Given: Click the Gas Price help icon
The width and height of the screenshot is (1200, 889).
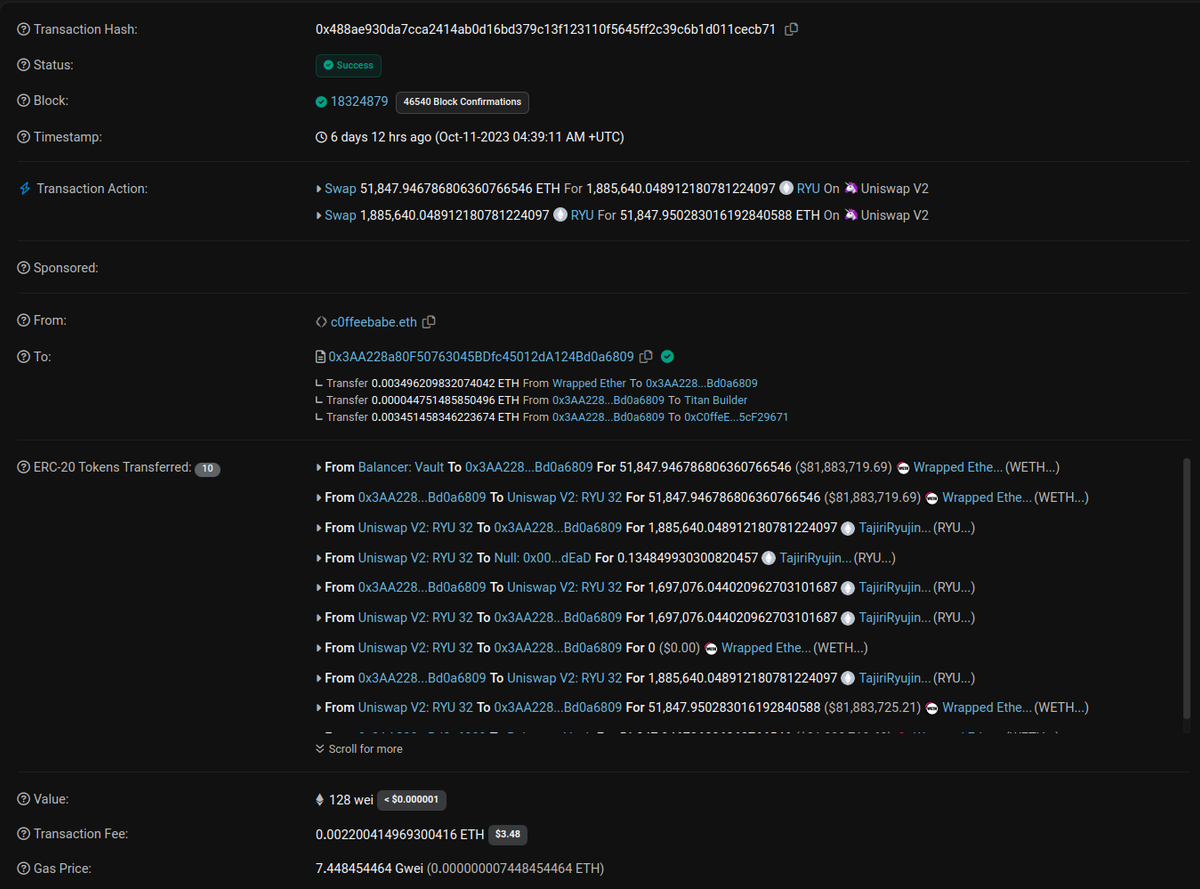Looking at the screenshot, I should tap(24, 868).
